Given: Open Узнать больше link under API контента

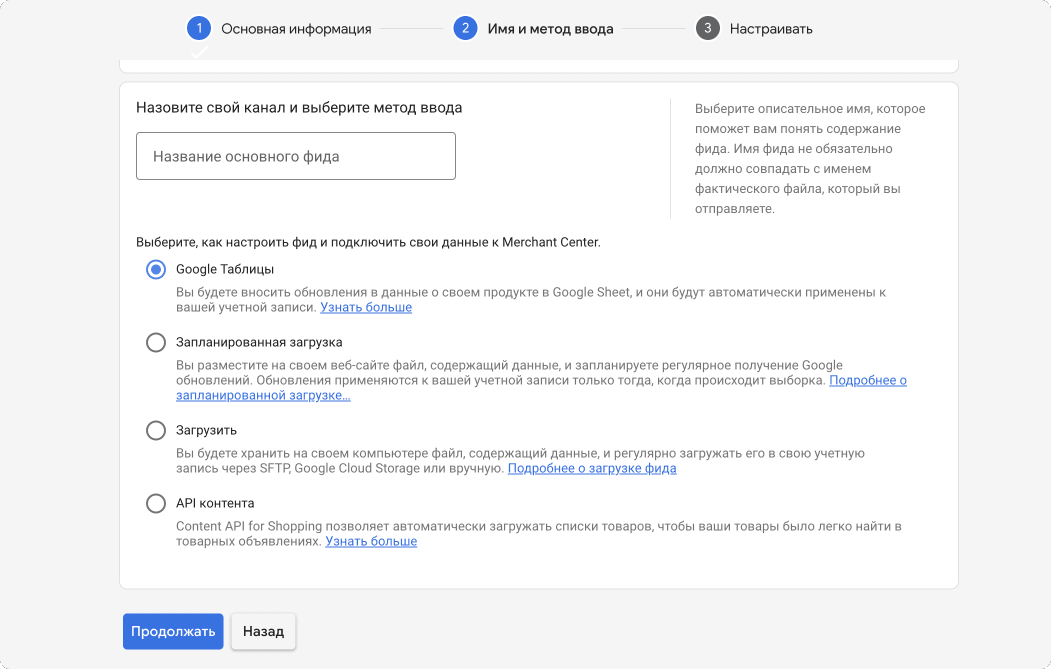Looking at the screenshot, I should tap(371, 542).
